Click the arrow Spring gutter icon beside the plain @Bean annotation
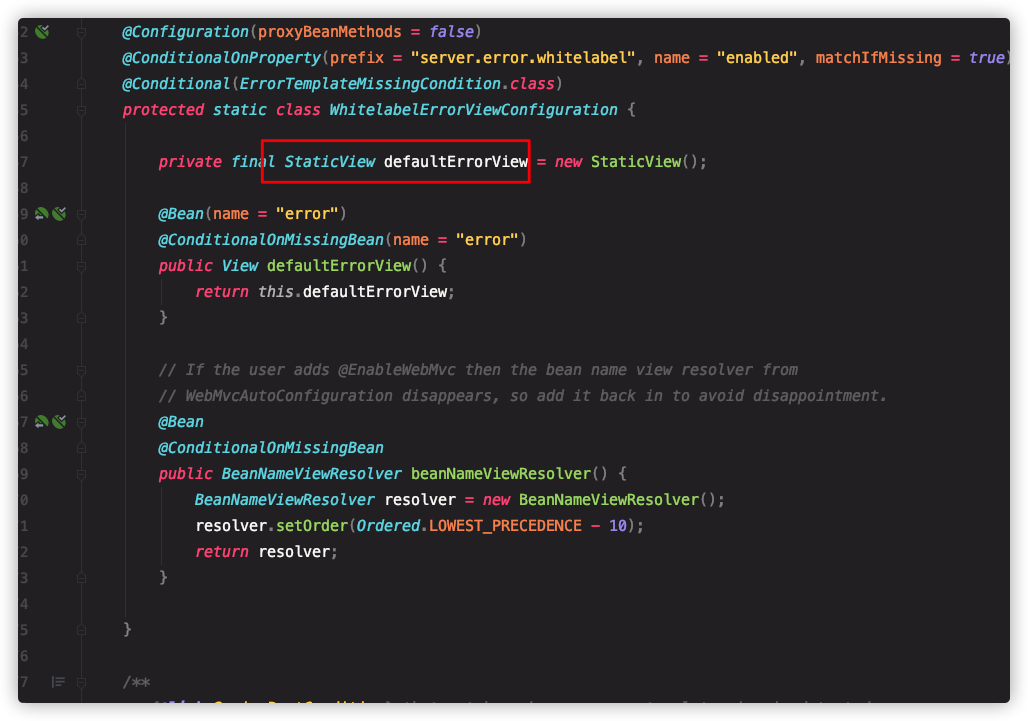 click(41, 421)
